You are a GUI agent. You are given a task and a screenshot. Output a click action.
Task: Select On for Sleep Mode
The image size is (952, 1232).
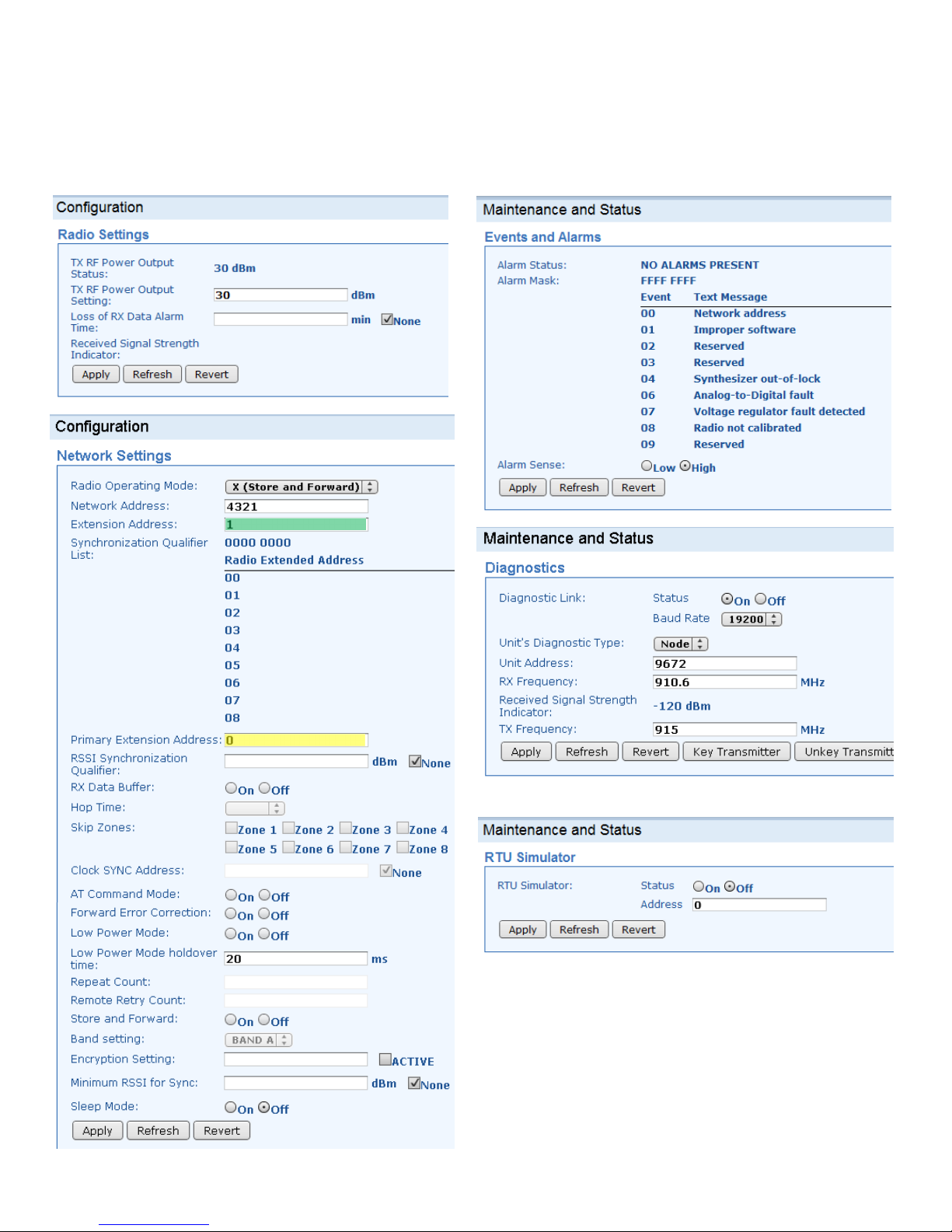click(x=231, y=1108)
